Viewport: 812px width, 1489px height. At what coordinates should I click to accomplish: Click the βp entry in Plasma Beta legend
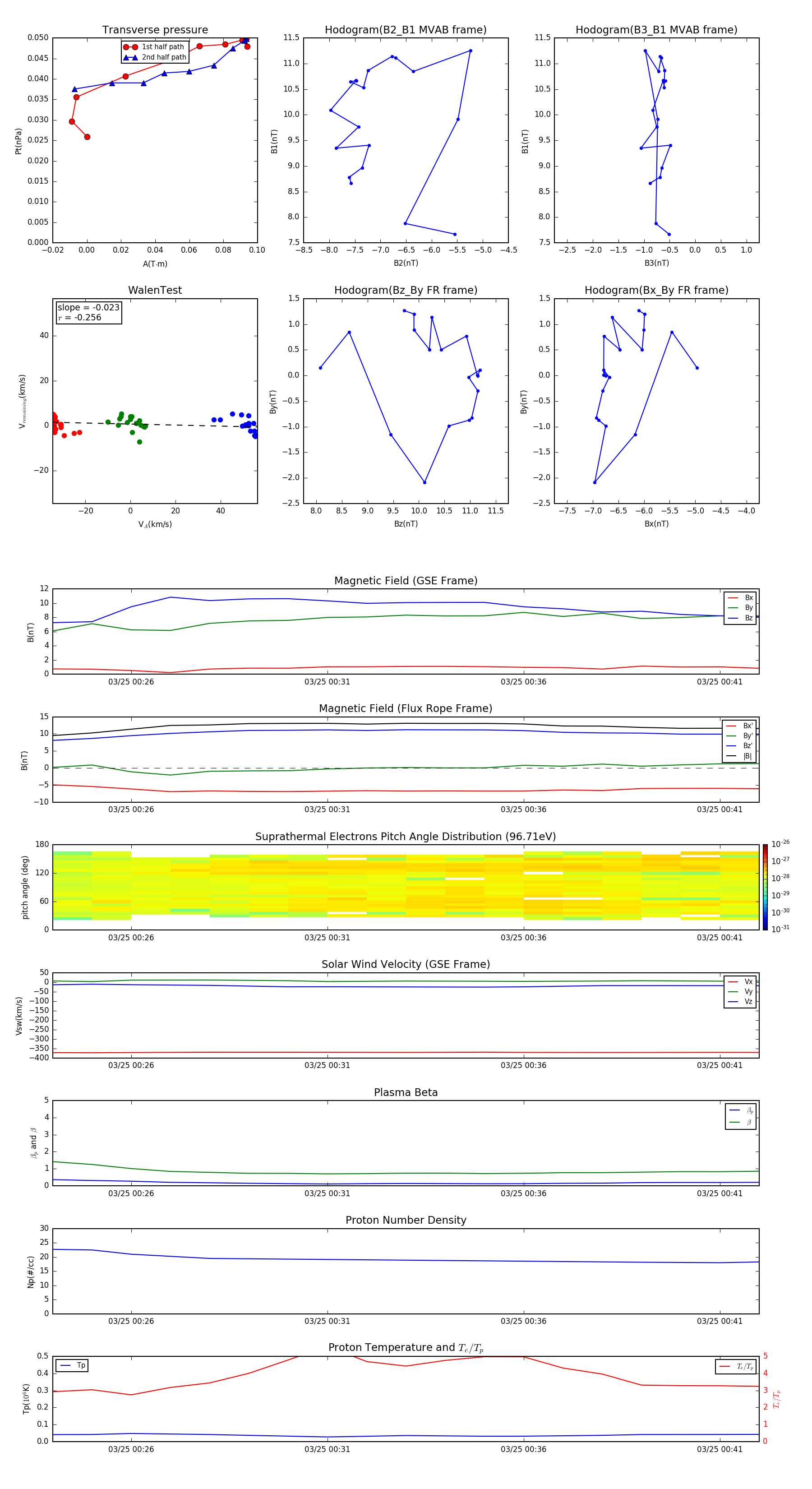(x=741, y=1110)
